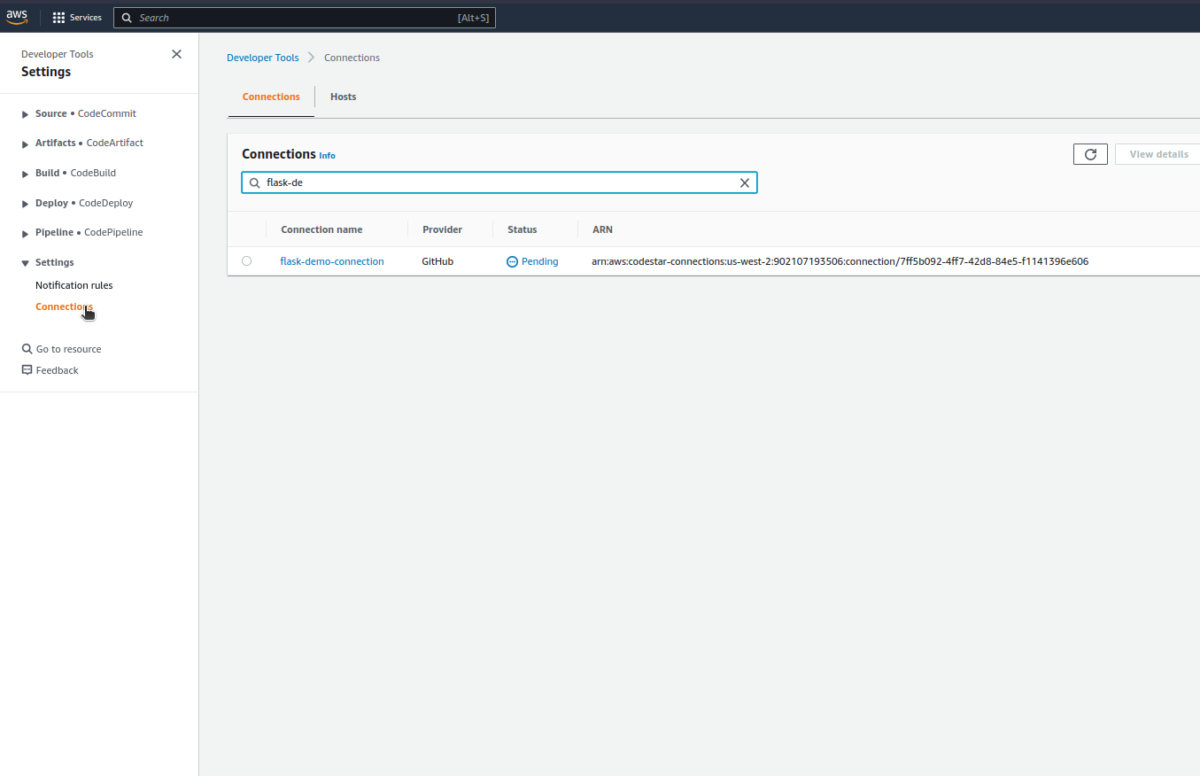Select the flask-demo-connection radio button
Viewport: 1200px width, 776px height.
click(247, 261)
